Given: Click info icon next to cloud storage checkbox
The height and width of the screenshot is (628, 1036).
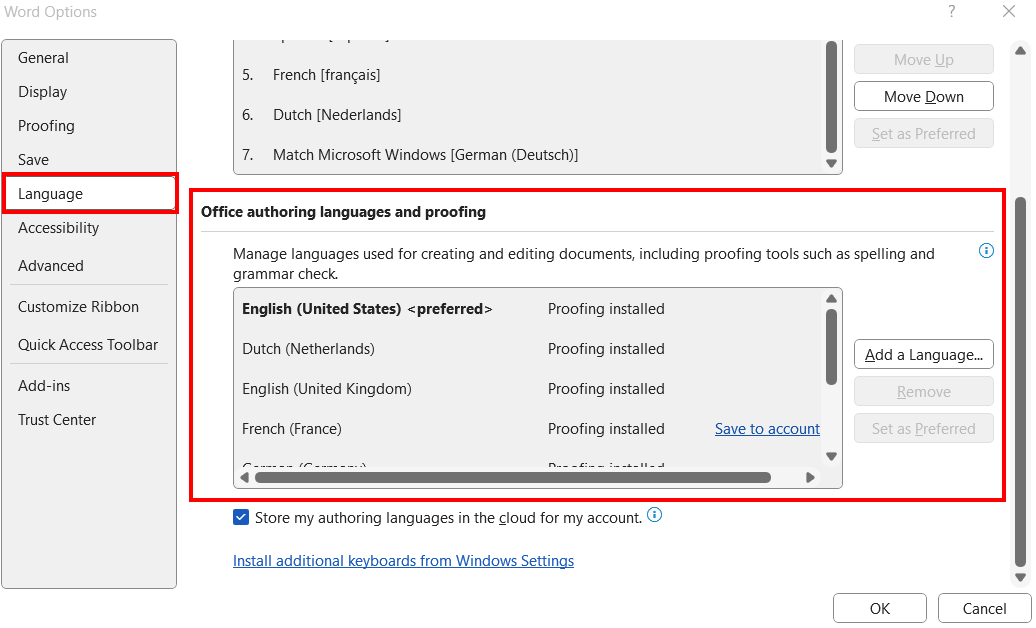Looking at the screenshot, I should click(x=654, y=515).
